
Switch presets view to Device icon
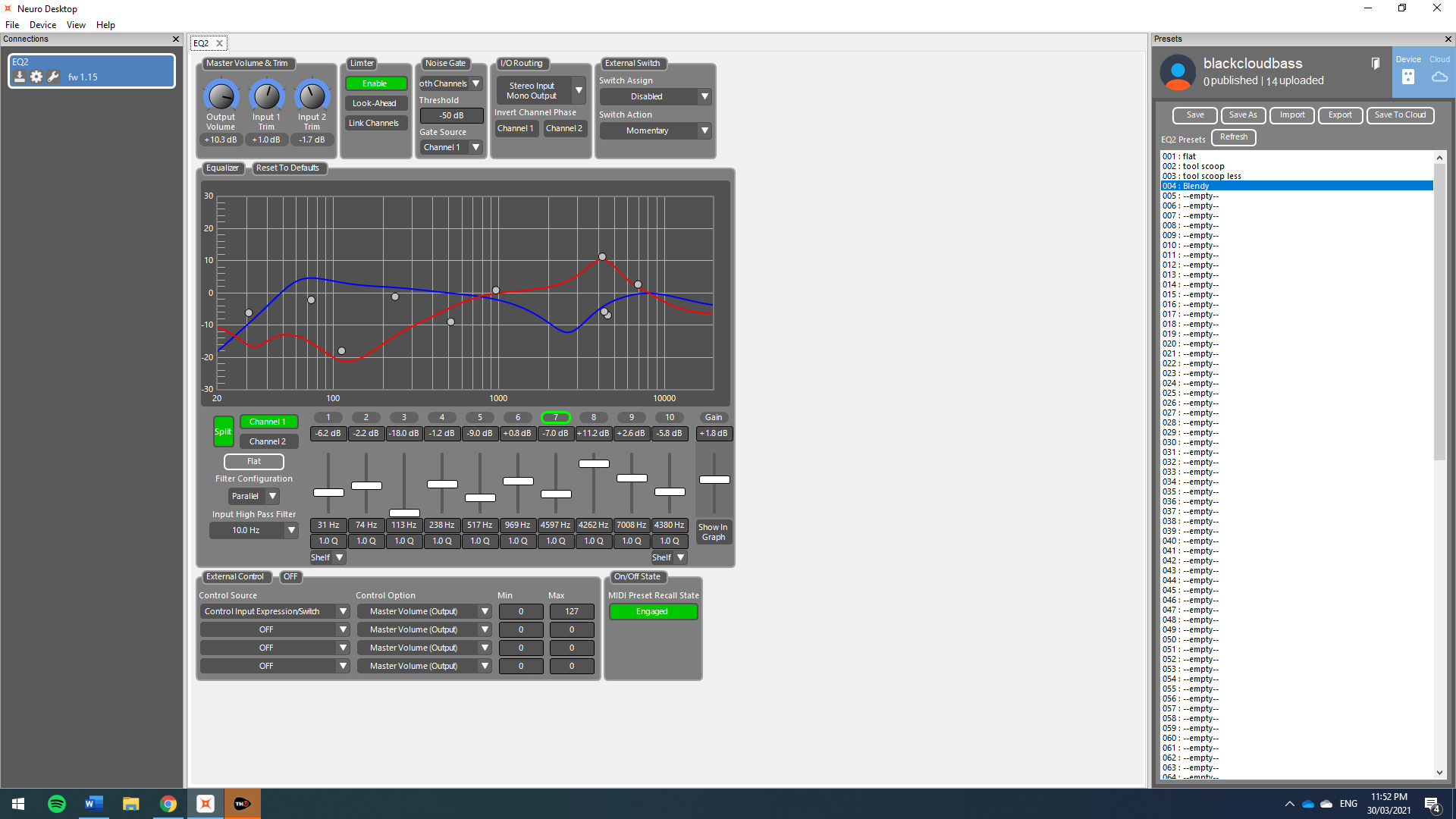click(1408, 77)
